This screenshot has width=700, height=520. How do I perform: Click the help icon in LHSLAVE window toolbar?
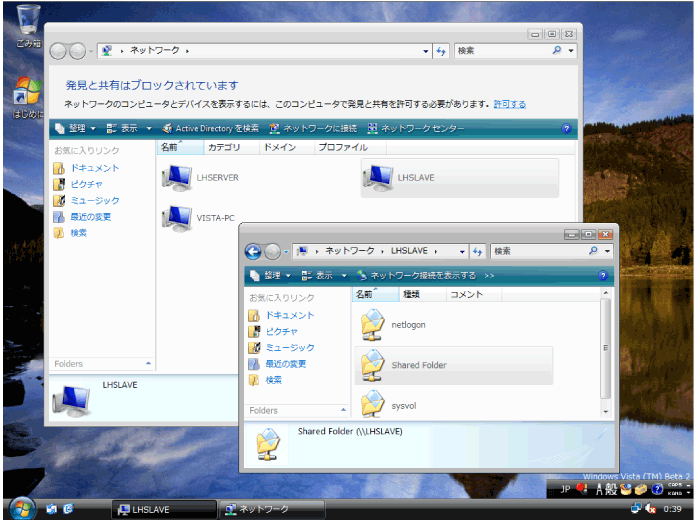tap(603, 275)
